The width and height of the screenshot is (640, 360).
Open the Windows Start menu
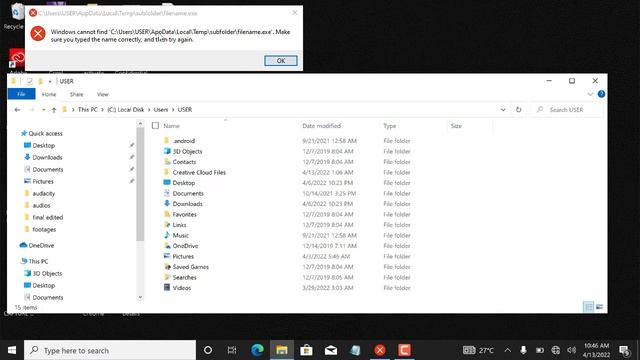coord(12,350)
